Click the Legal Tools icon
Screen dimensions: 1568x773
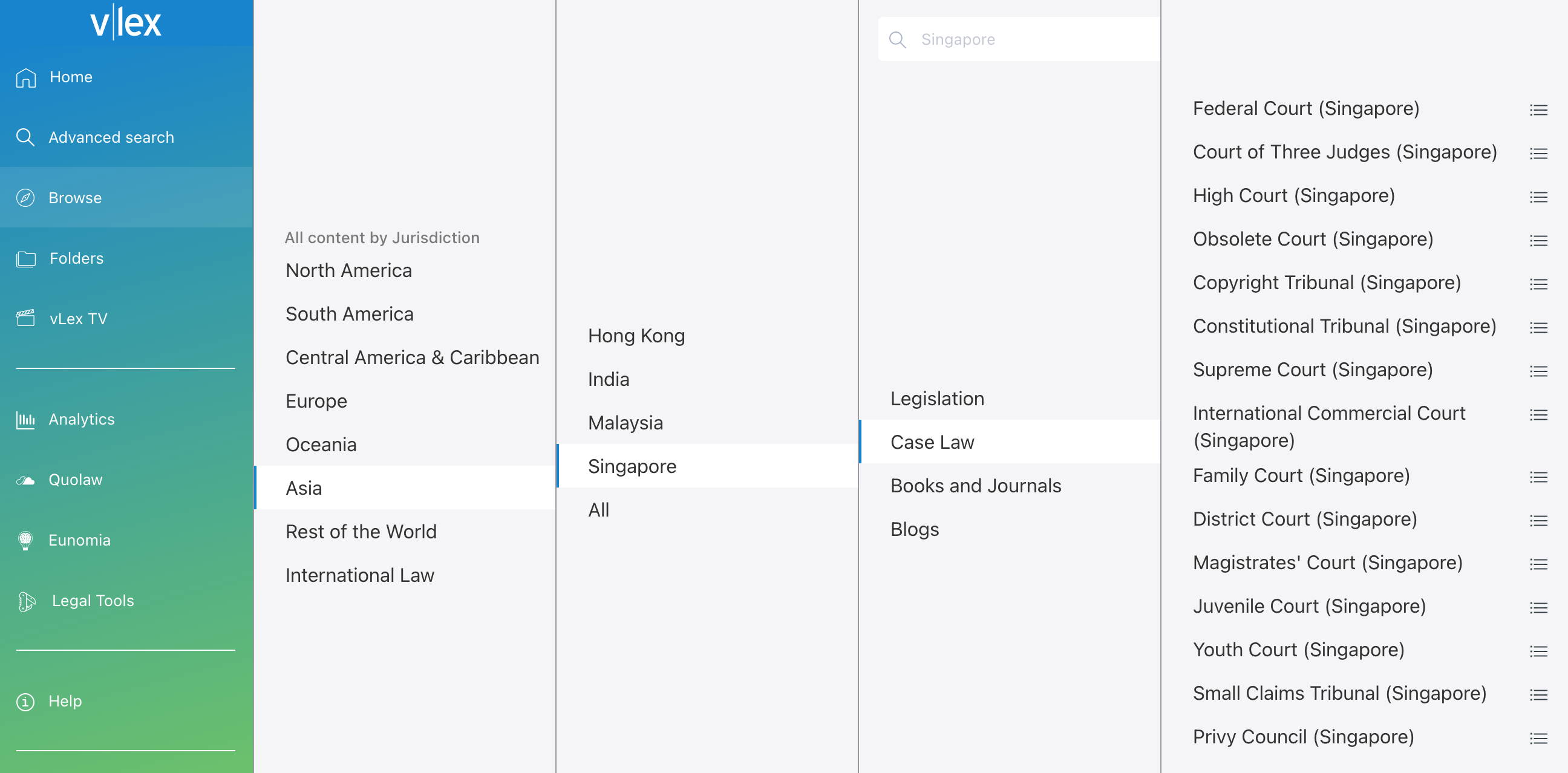[26, 601]
